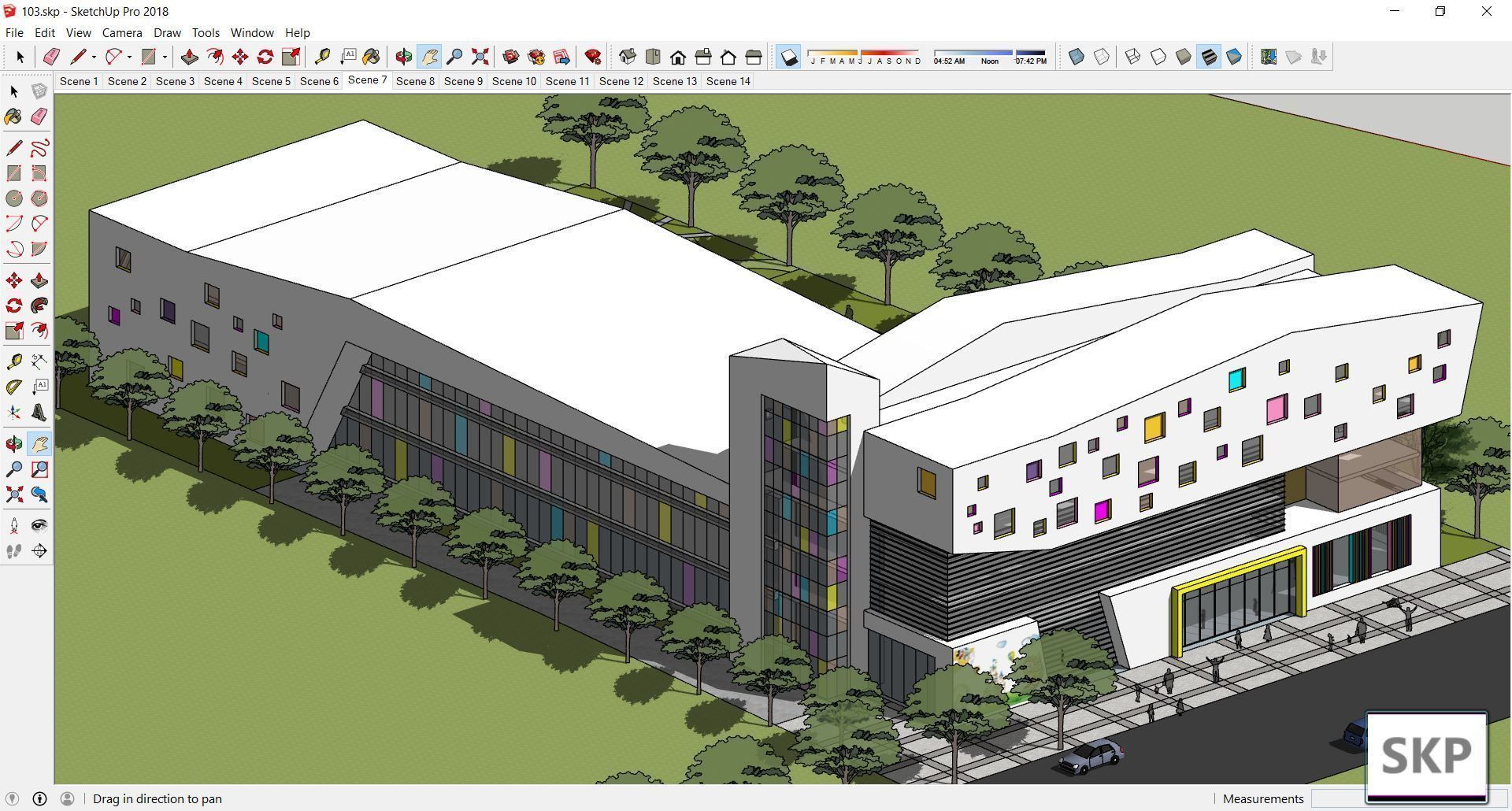Open the Help menu
The width and height of the screenshot is (1512, 811).
pos(297,32)
